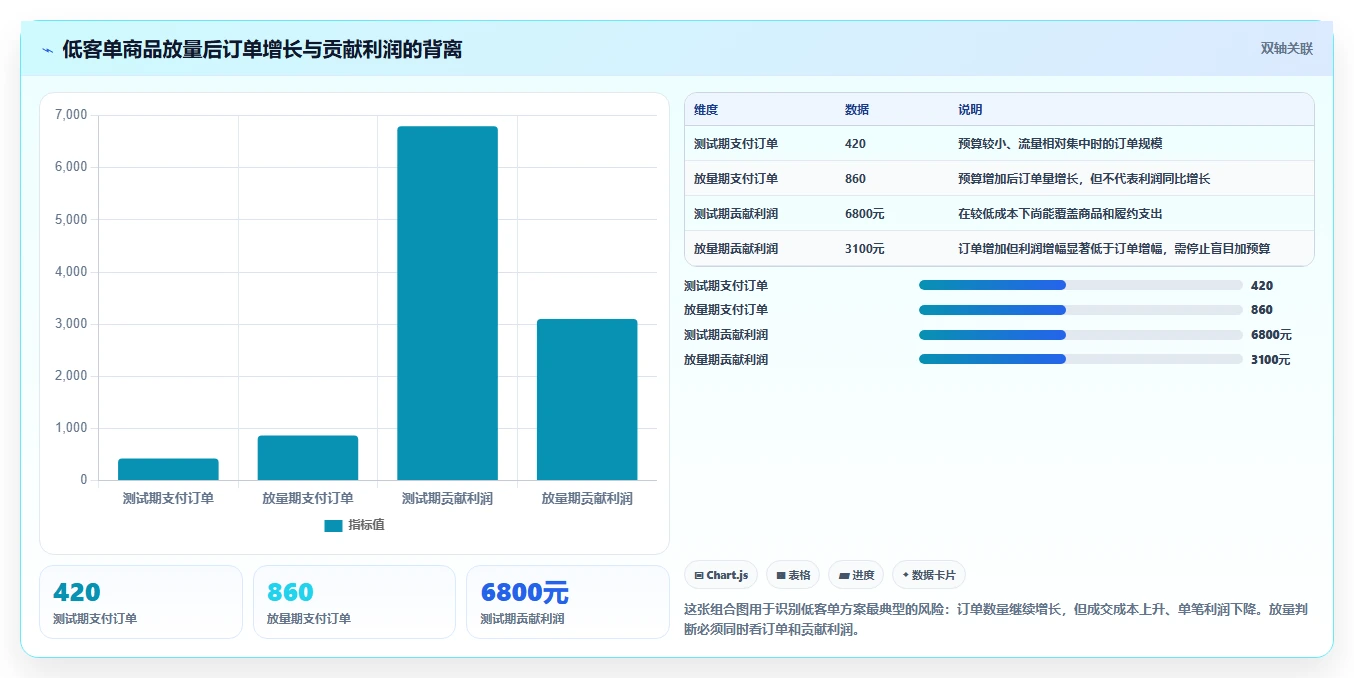Click the Chart.js tag chip
This screenshot has height=678, width=1354.
(x=721, y=575)
